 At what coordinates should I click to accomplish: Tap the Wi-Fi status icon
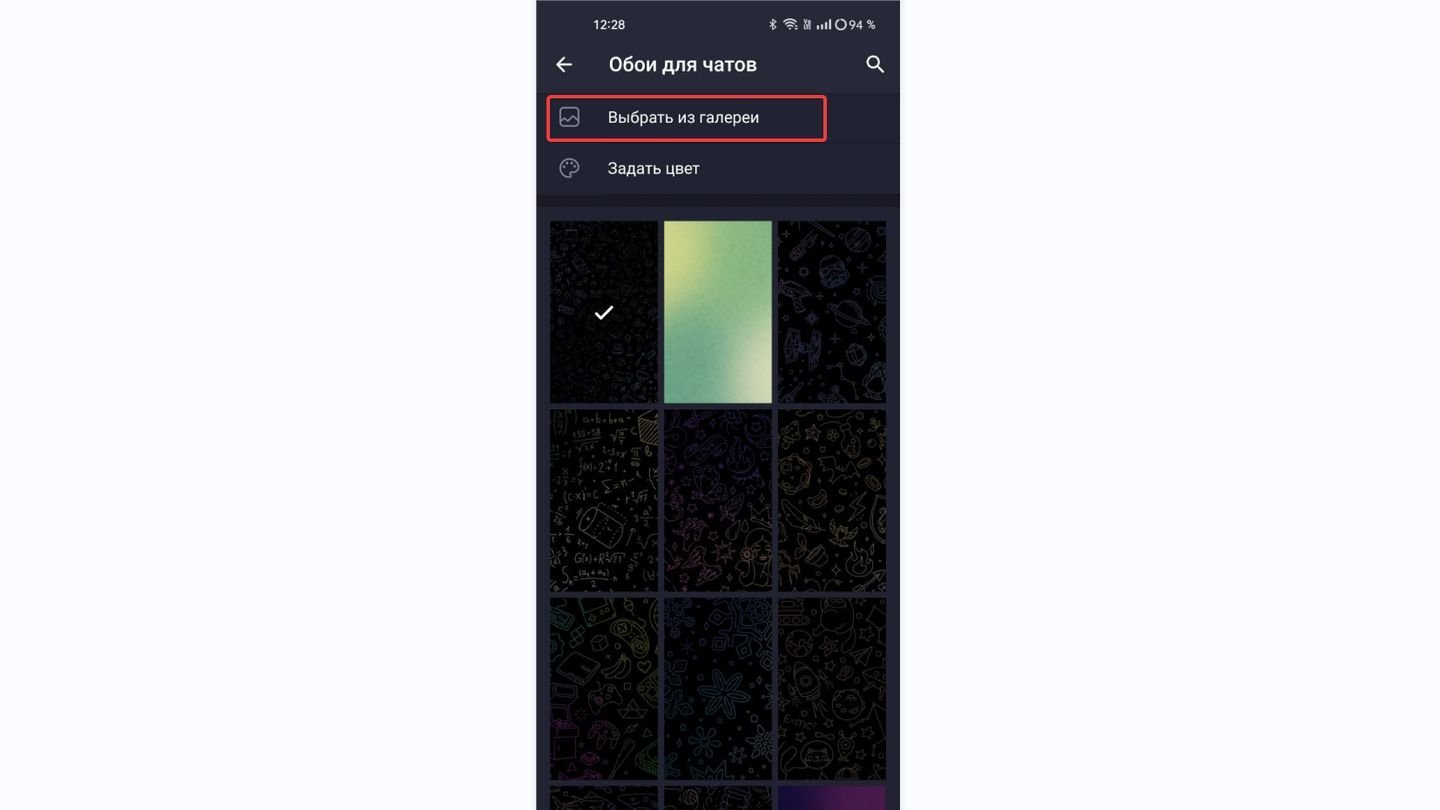point(790,24)
